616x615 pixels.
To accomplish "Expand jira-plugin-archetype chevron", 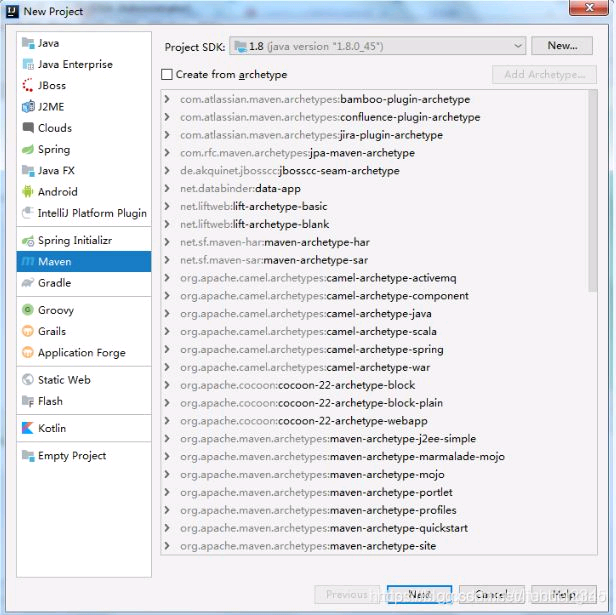I will [x=167, y=135].
